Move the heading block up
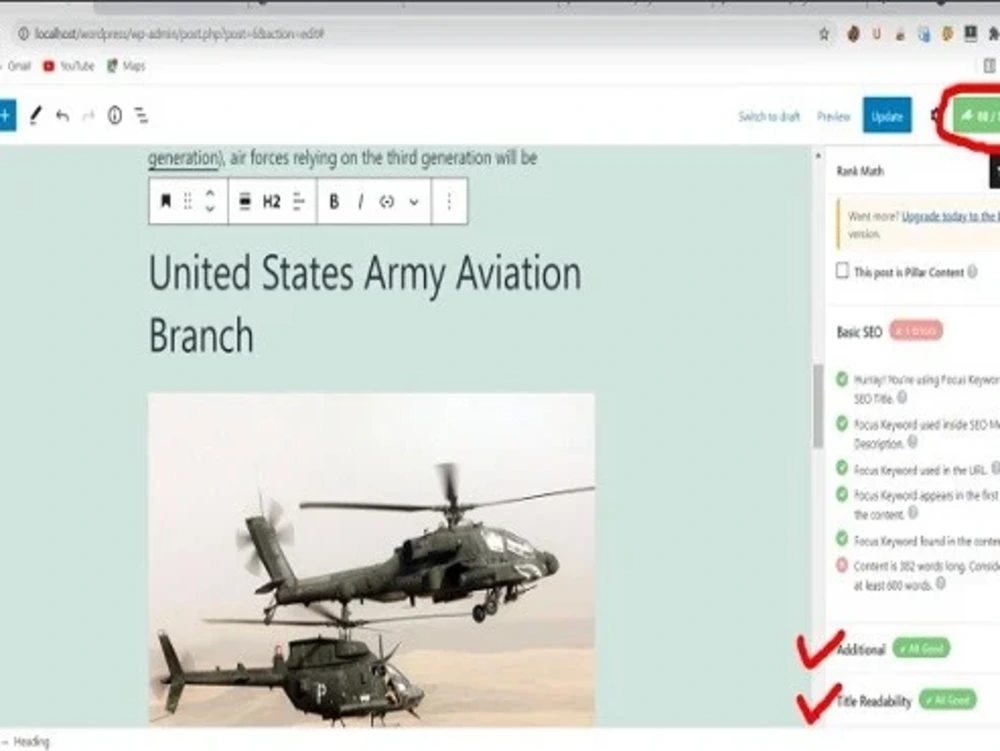The image size is (1000, 751). click(x=210, y=194)
